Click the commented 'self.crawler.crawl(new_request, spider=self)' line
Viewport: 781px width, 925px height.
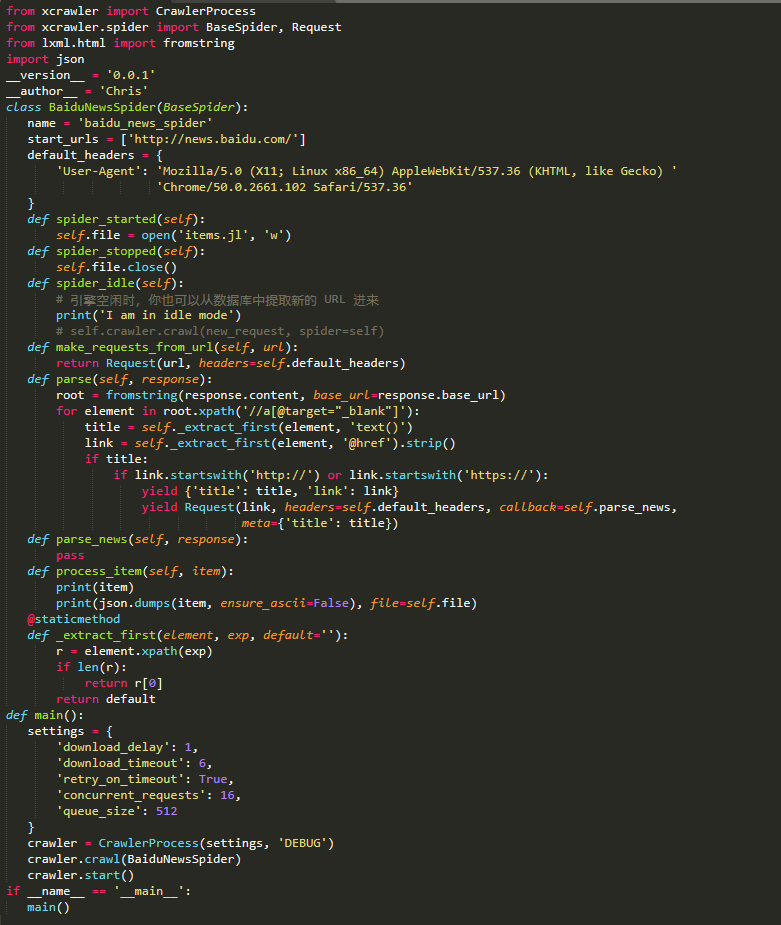pos(220,331)
